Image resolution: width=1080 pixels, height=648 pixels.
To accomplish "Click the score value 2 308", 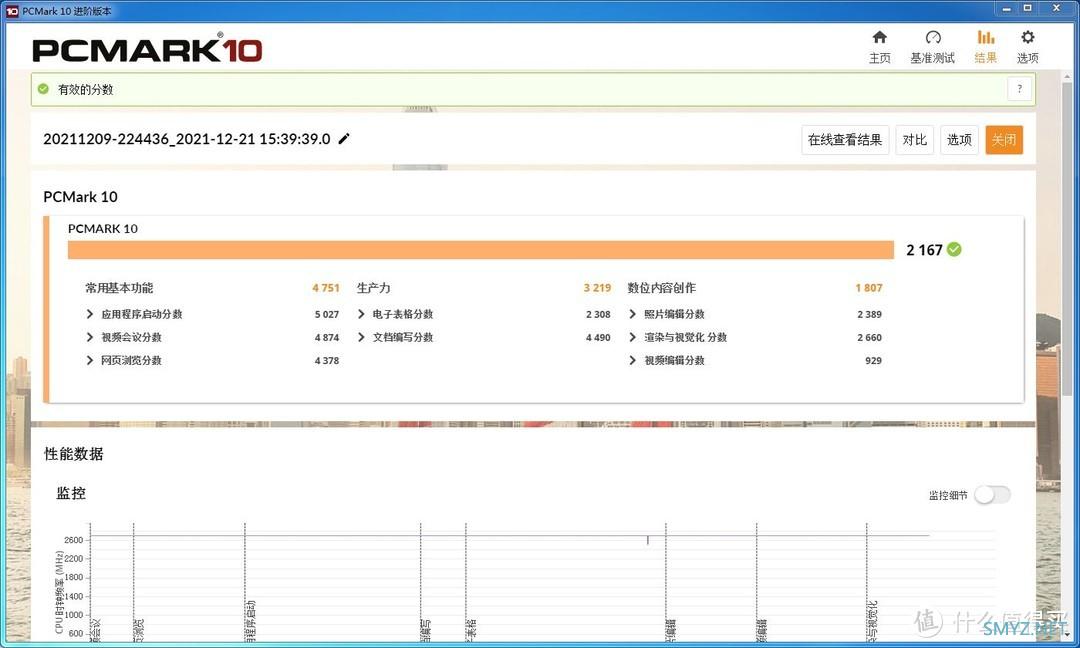I will (599, 314).
